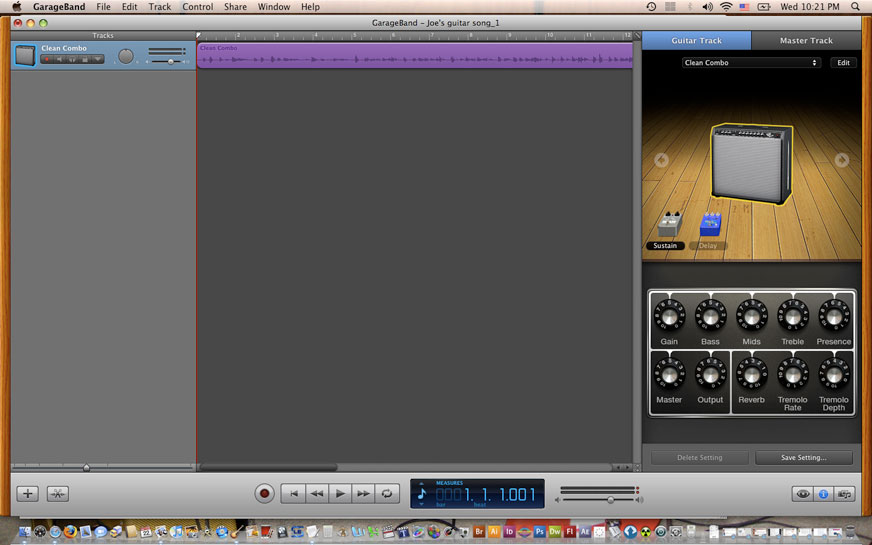
Task: Click the measures time display 1.1.1.001
Action: point(486,494)
